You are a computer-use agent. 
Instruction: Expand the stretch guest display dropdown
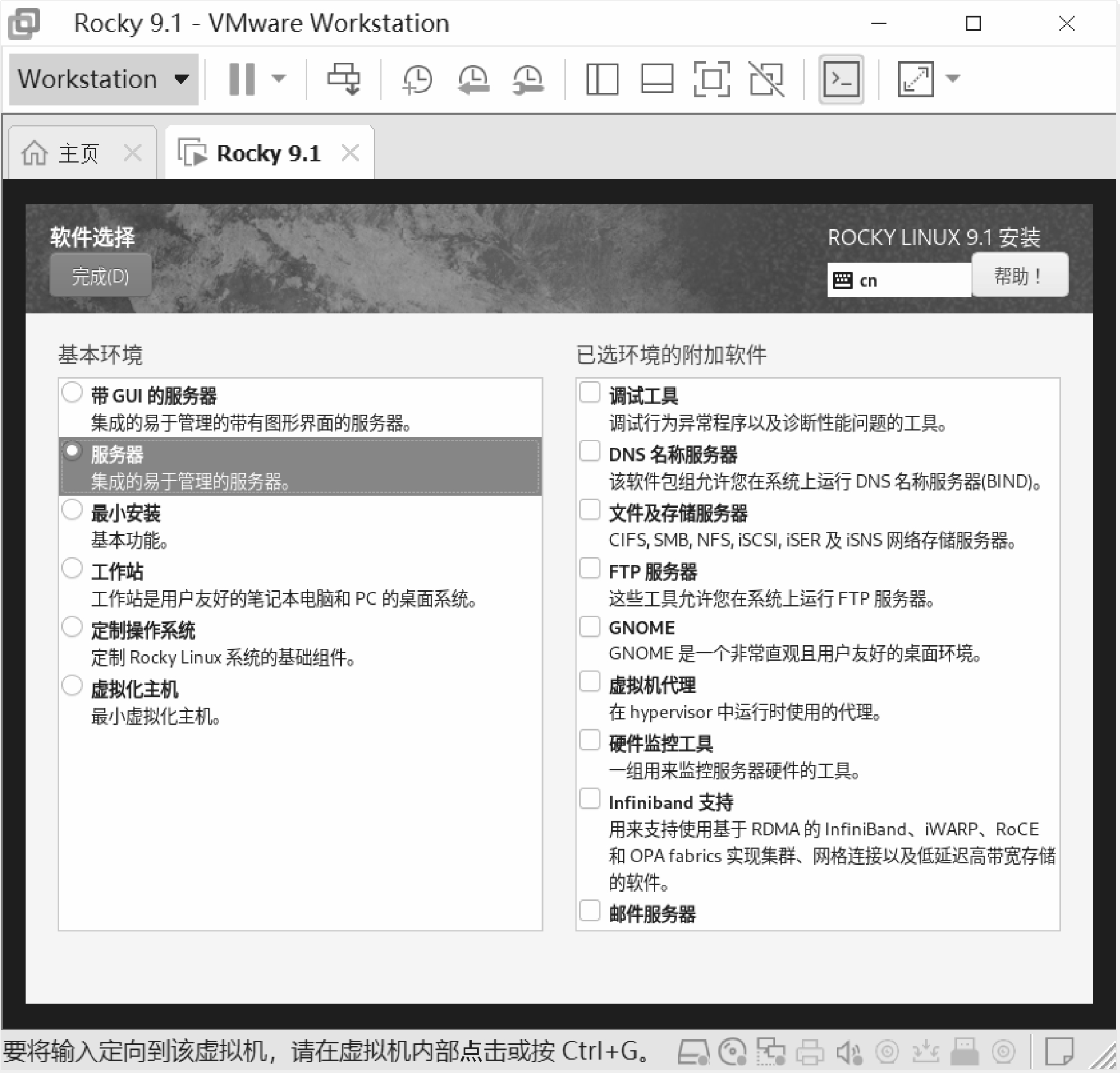click(x=953, y=79)
